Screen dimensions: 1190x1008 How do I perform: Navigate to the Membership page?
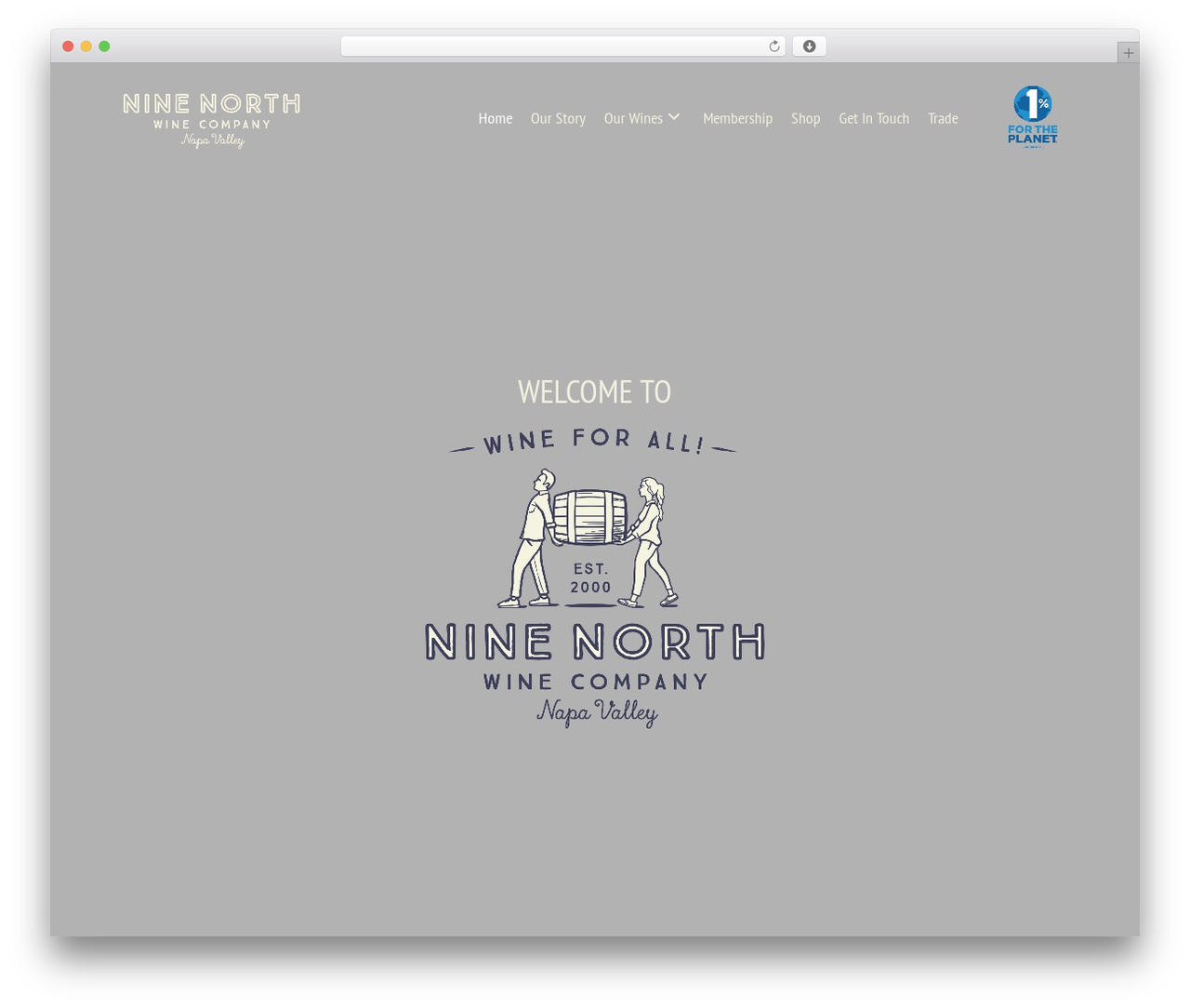[x=737, y=118]
